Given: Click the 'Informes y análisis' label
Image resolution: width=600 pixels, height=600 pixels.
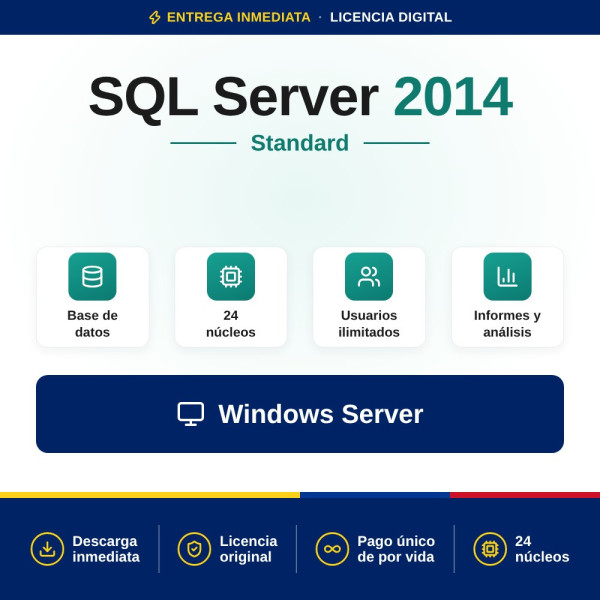Looking at the screenshot, I should [507, 324].
